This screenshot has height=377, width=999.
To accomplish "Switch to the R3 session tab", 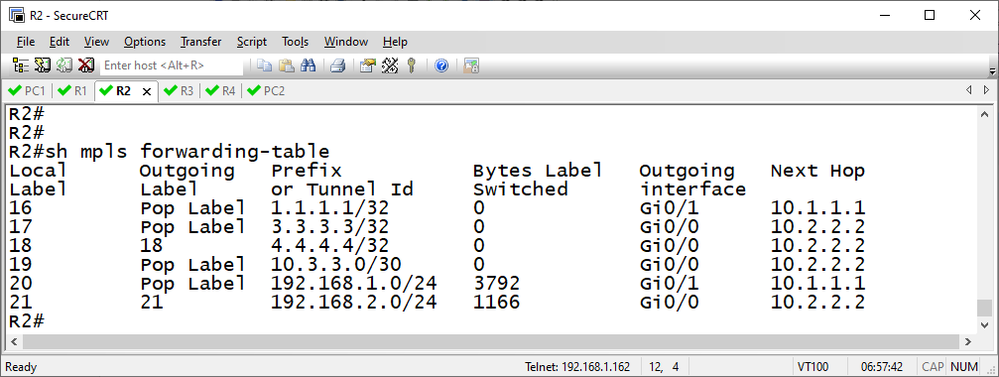I will pos(178,91).
